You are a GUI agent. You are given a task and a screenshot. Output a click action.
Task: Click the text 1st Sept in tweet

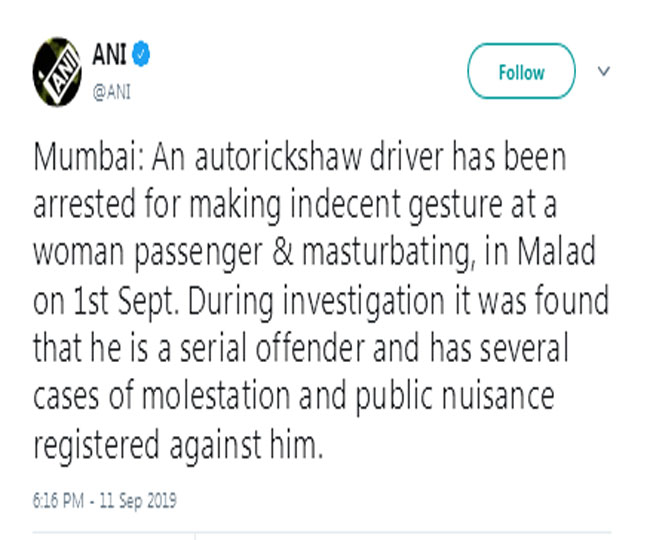click(x=125, y=300)
